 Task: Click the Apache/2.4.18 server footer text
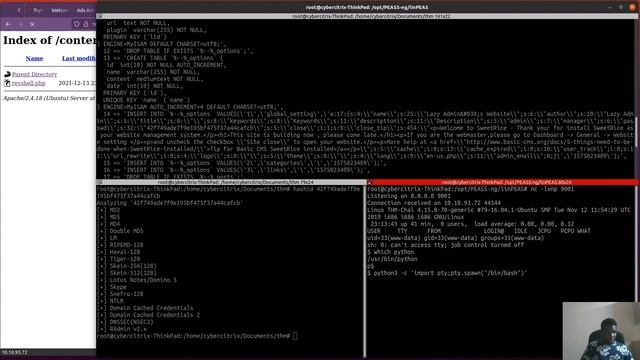(x=49, y=98)
